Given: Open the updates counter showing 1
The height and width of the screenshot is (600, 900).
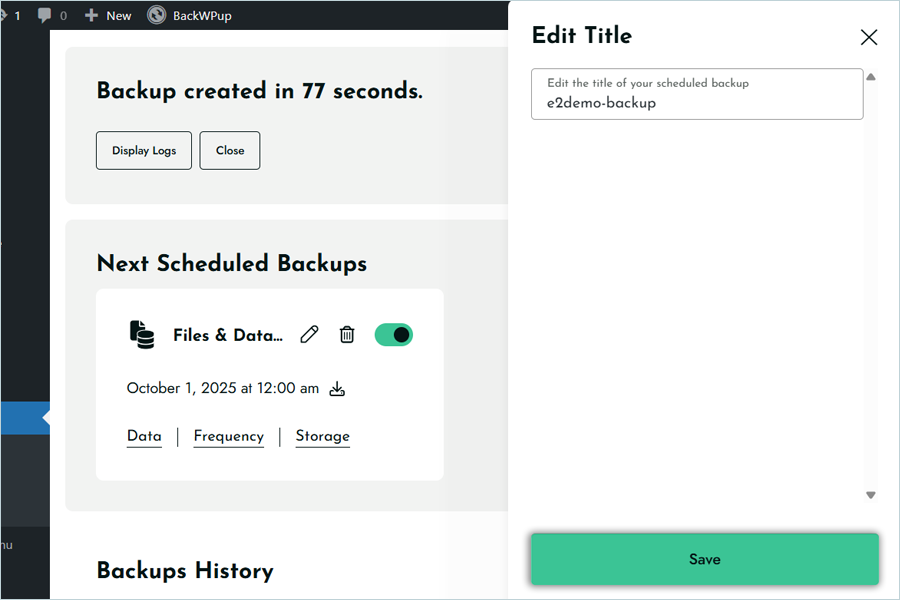Looking at the screenshot, I should tap(10, 15).
